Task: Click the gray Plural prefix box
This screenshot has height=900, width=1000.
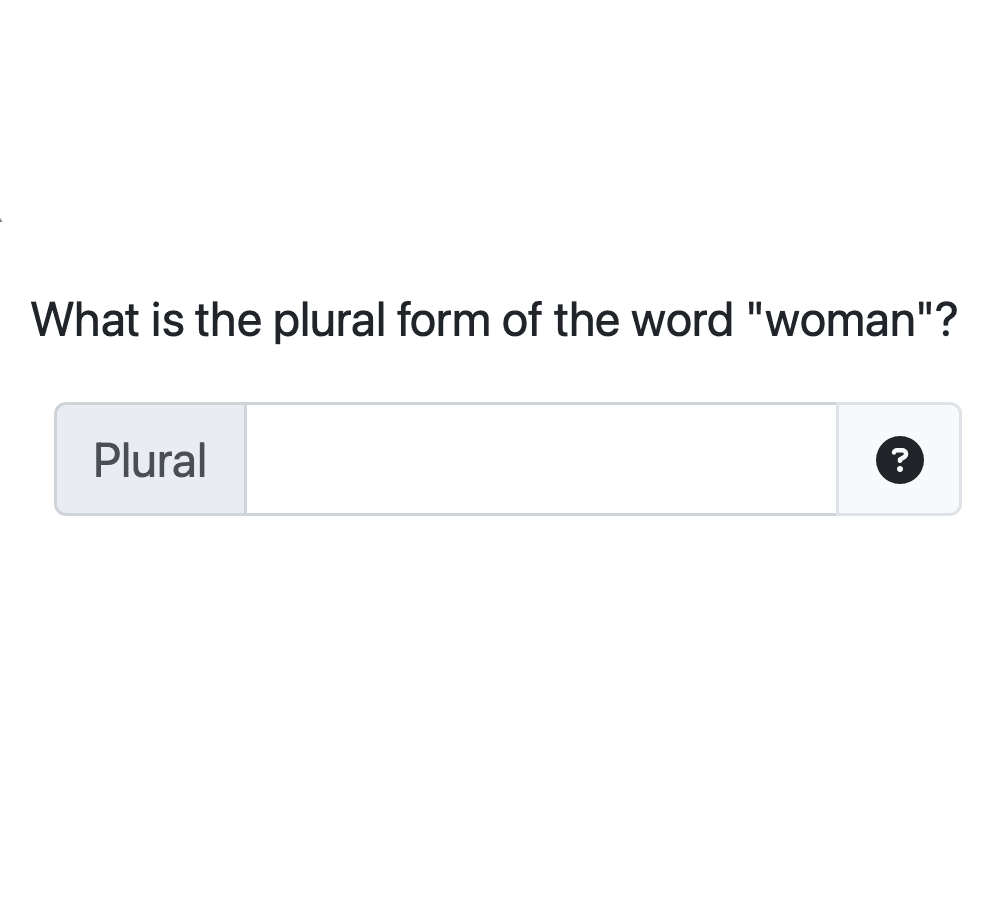Action: [150, 460]
